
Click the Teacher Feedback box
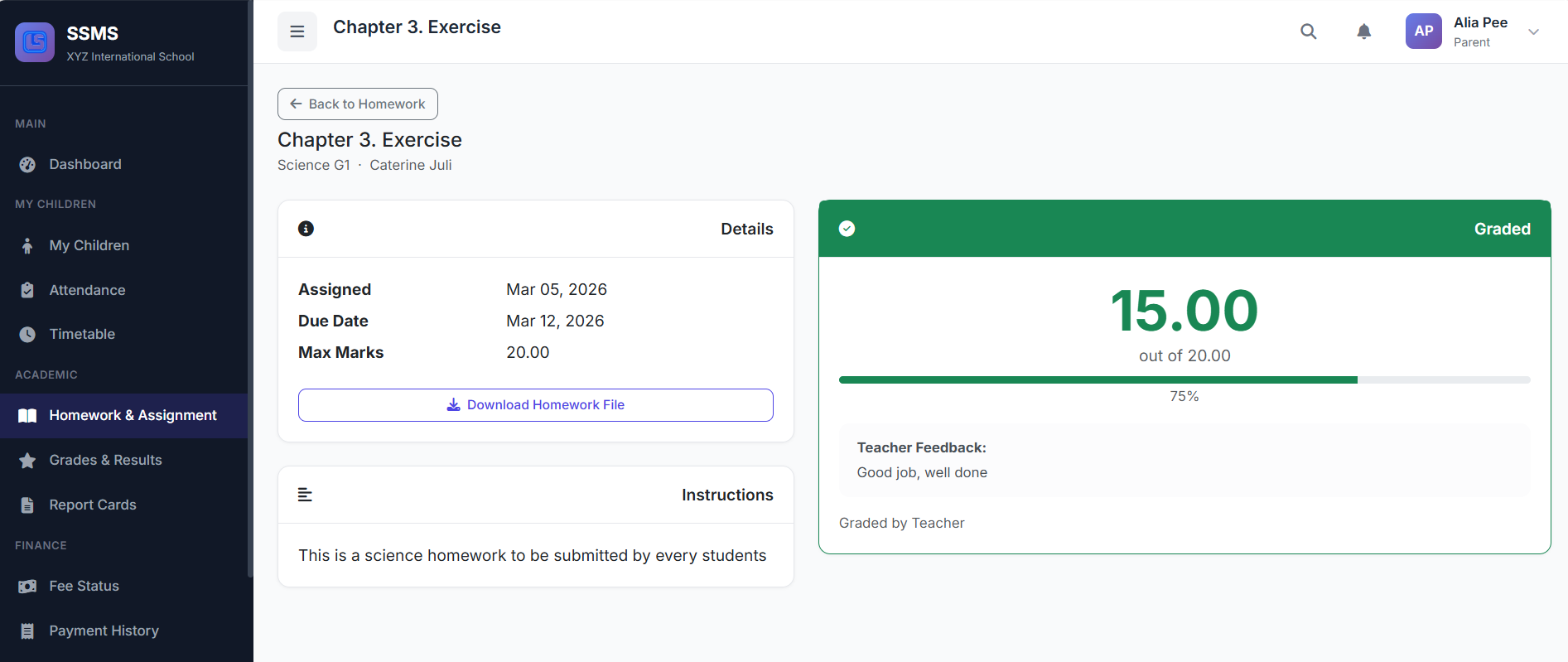point(1184,460)
